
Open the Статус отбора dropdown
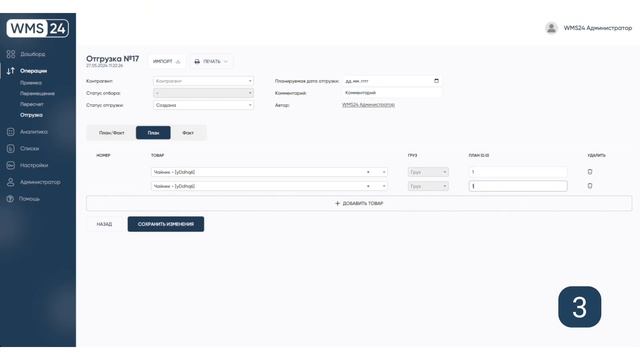tap(203, 93)
